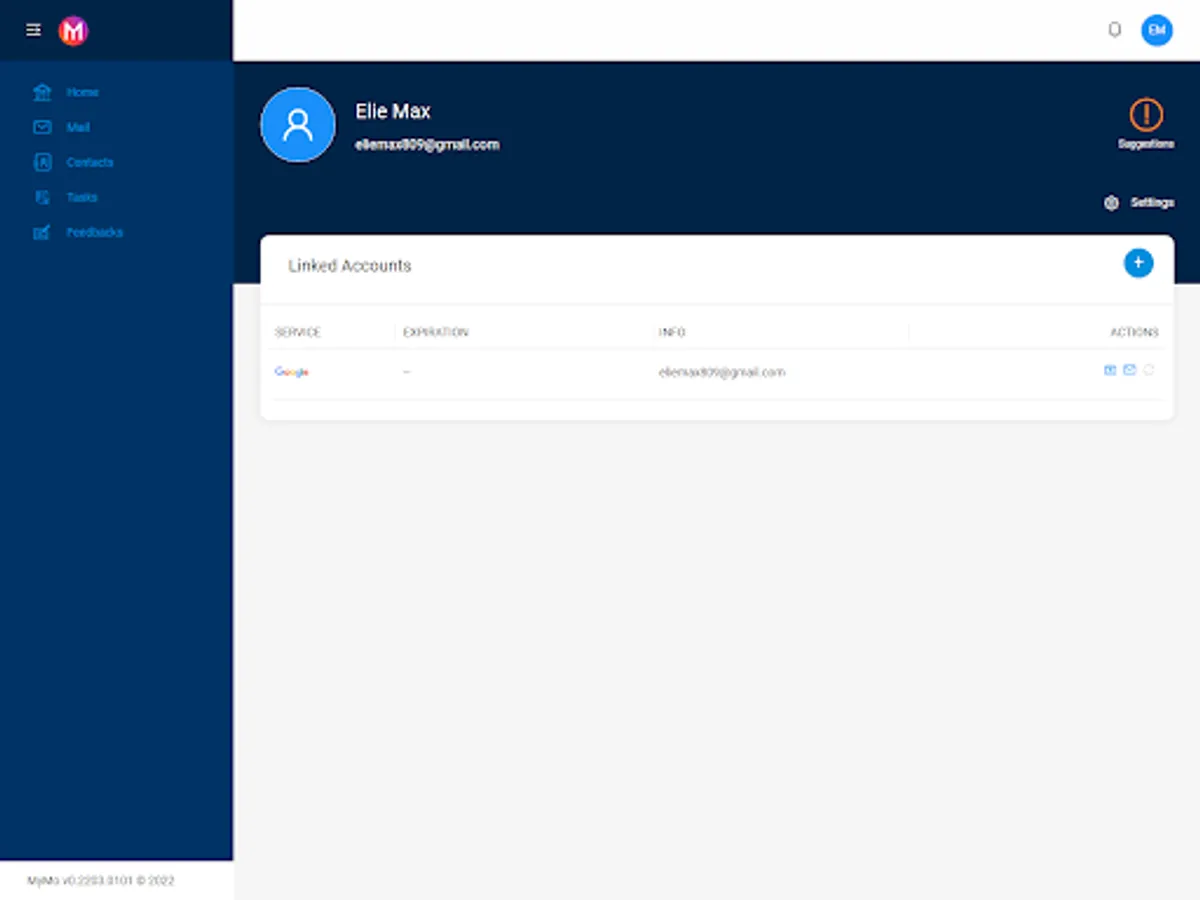The width and height of the screenshot is (1200, 900).
Task: Toggle the hamburger sidebar menu
Action: (x=34, y=30)
